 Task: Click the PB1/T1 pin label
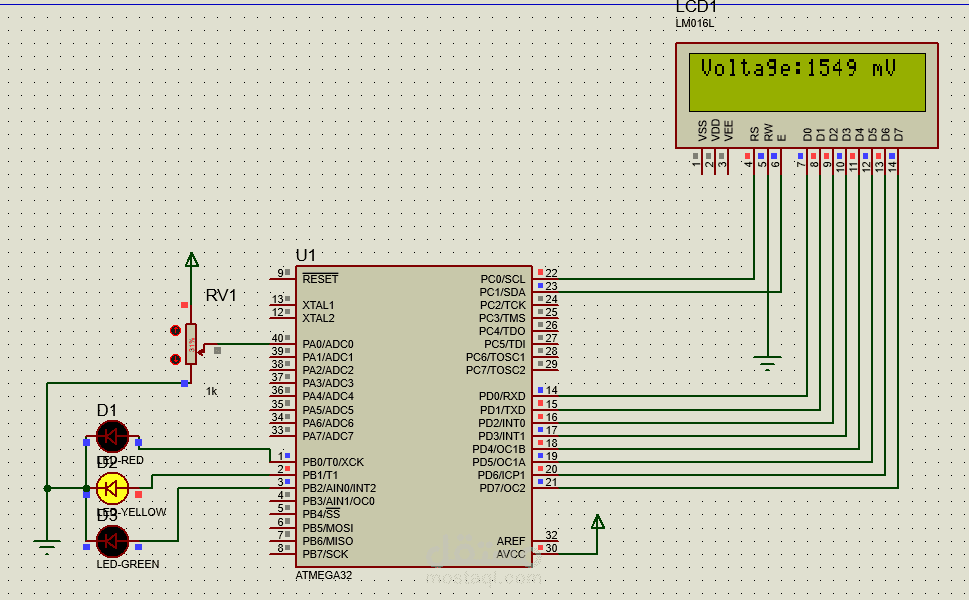320,475
